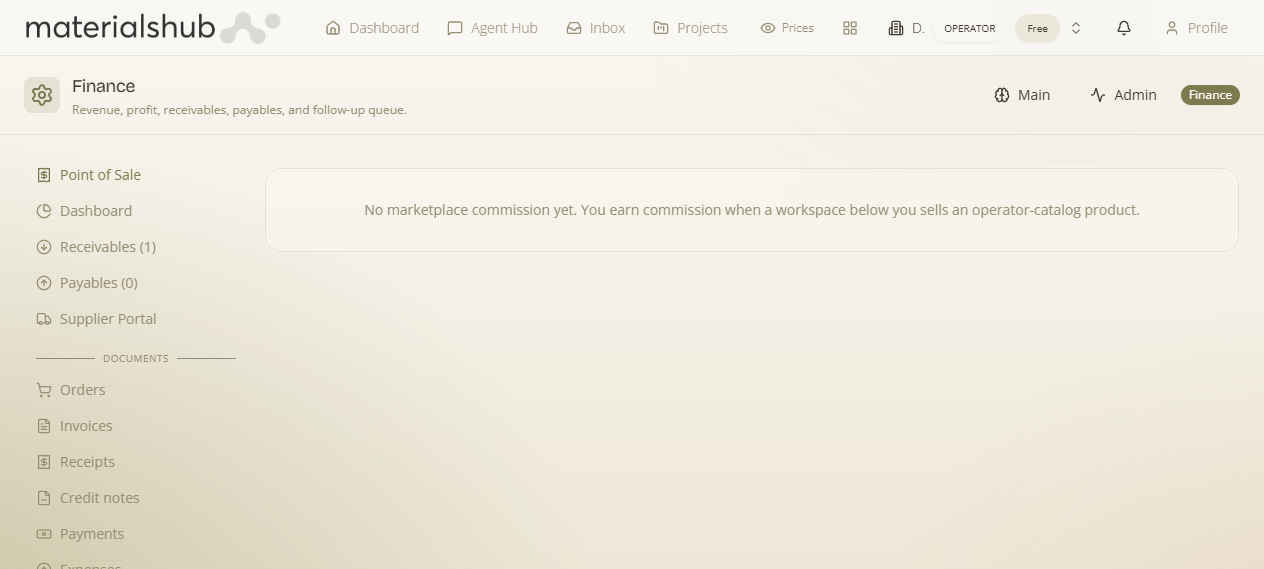Click the home icon beside the header Dashboard link

point(333,28)
